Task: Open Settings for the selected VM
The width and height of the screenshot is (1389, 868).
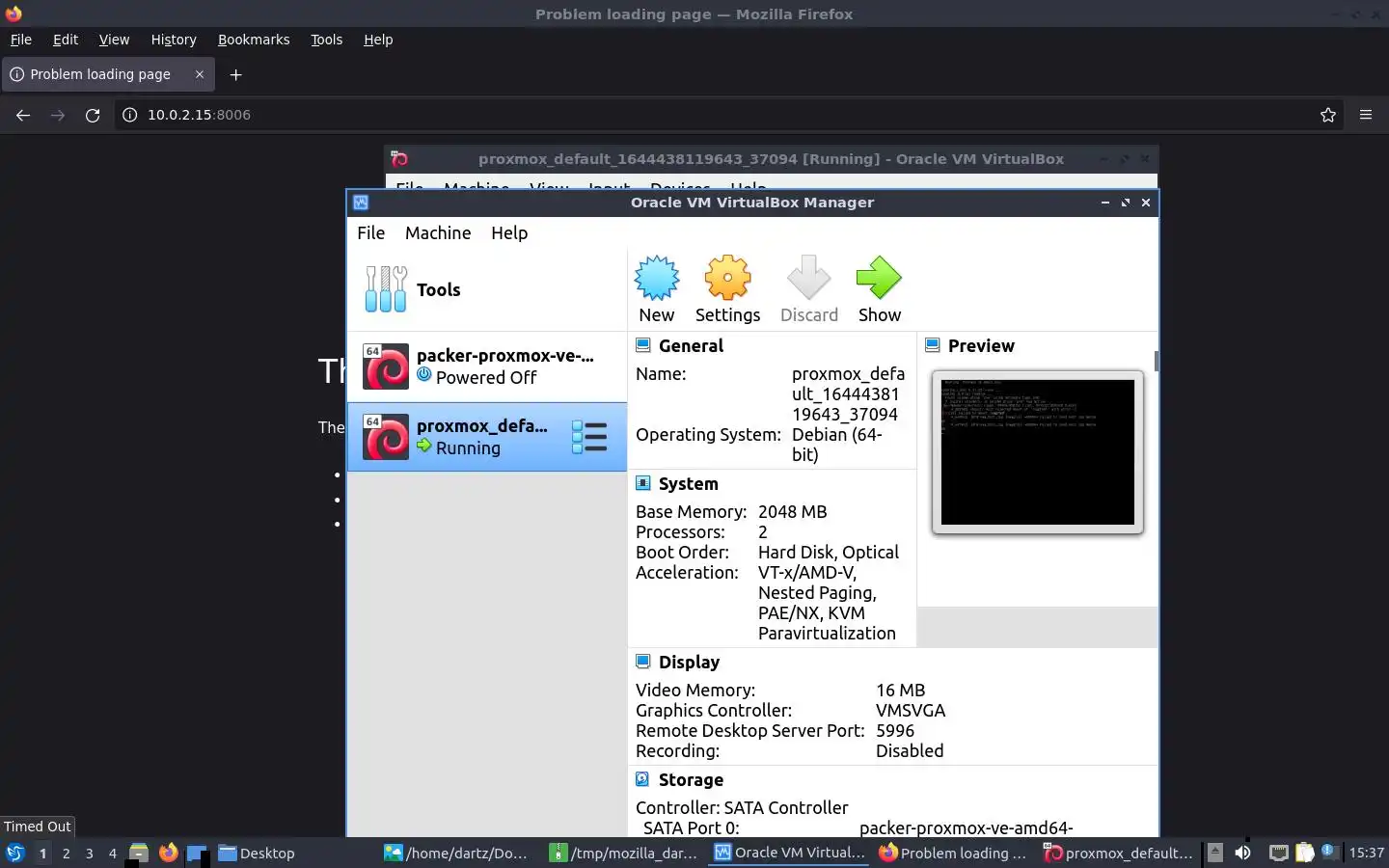Action: coord(727,289)
